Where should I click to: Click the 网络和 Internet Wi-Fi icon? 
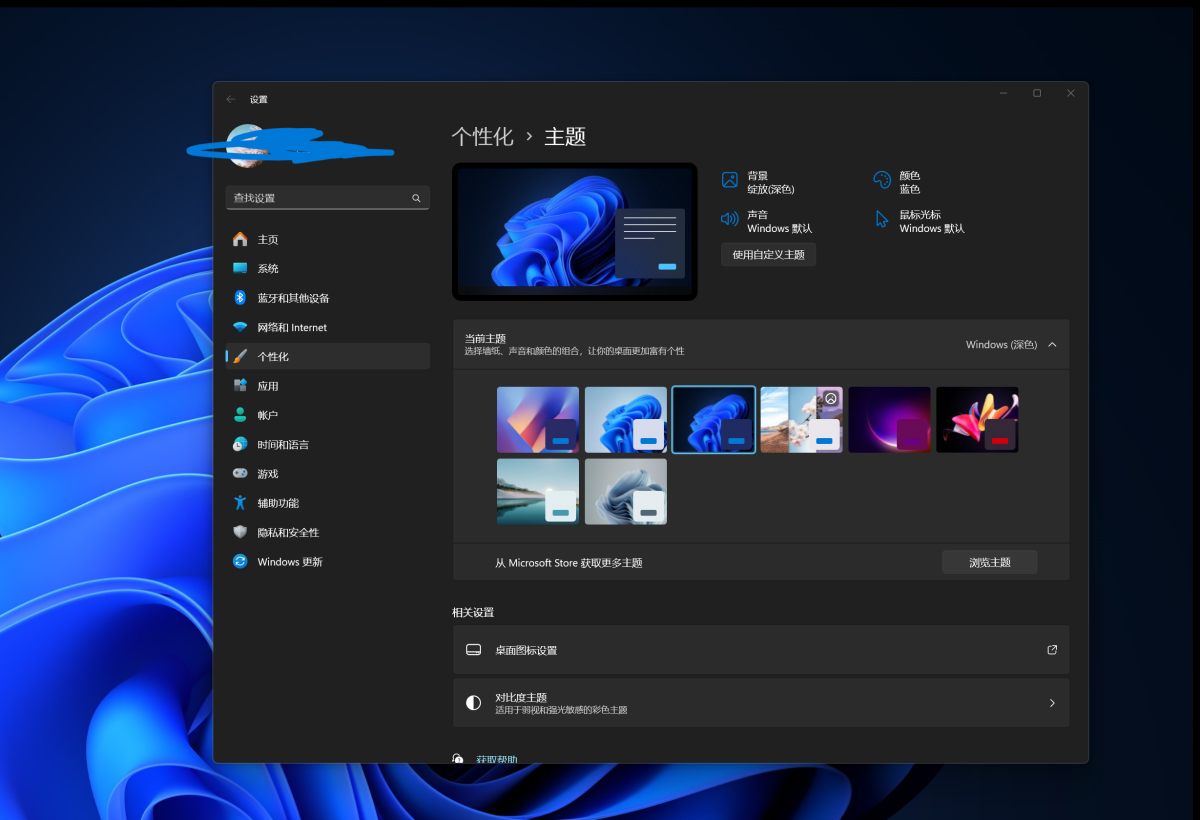(240, 327)
